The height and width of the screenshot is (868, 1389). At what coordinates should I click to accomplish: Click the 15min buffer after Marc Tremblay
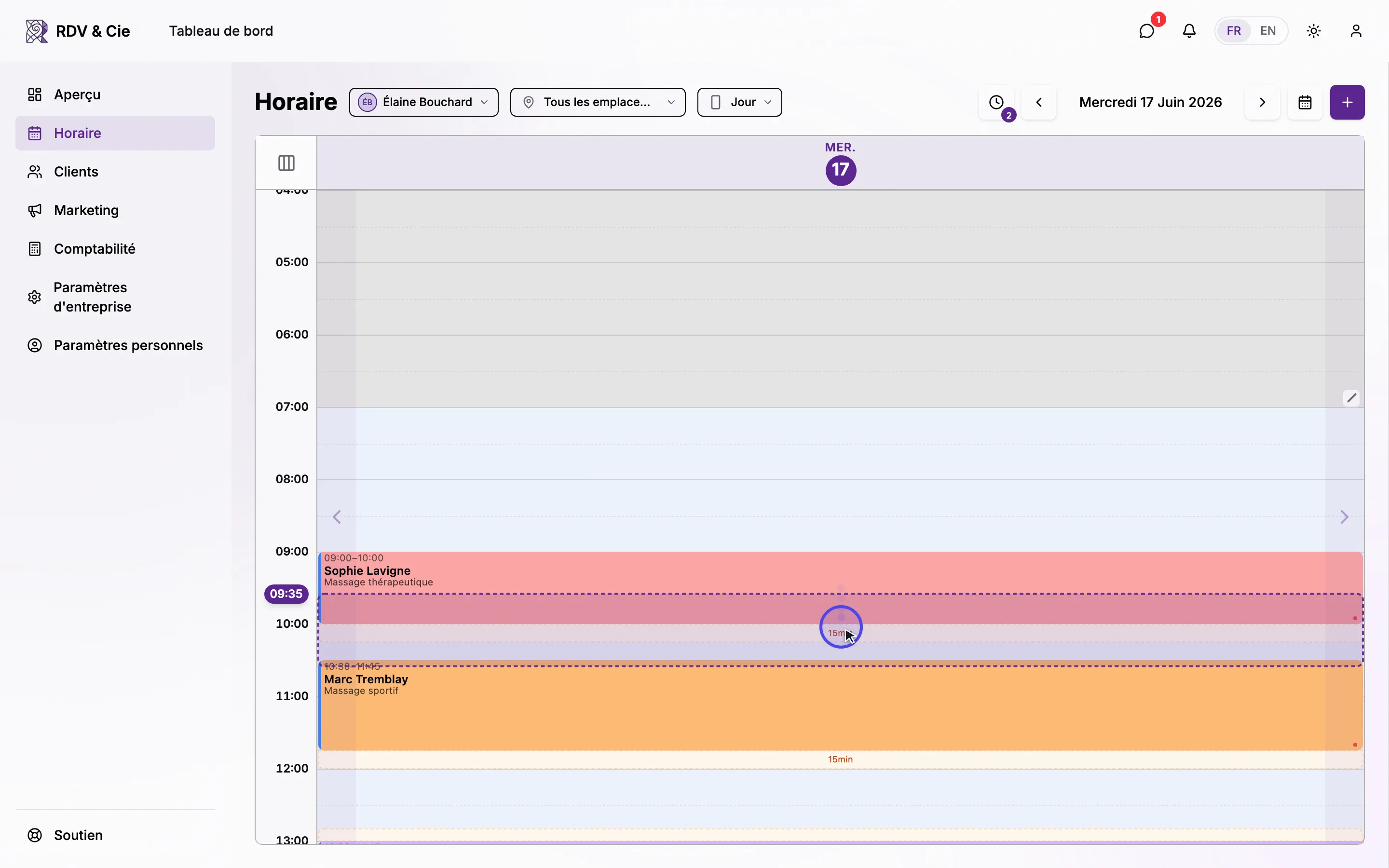pos(840,759)
